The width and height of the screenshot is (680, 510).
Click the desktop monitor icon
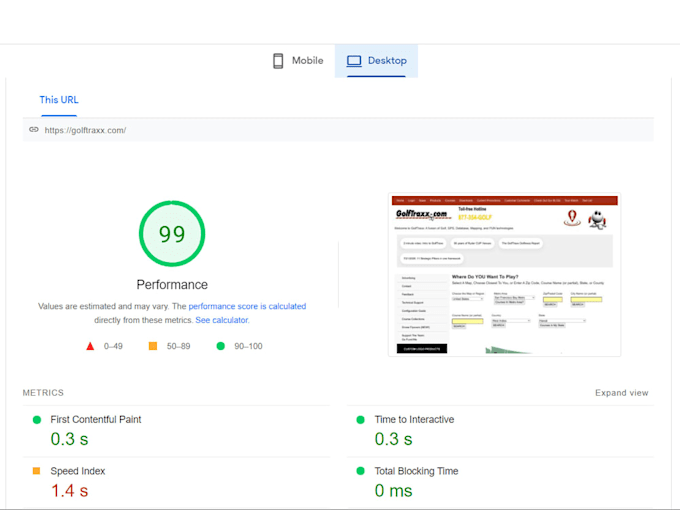click(x=354, y=61)
